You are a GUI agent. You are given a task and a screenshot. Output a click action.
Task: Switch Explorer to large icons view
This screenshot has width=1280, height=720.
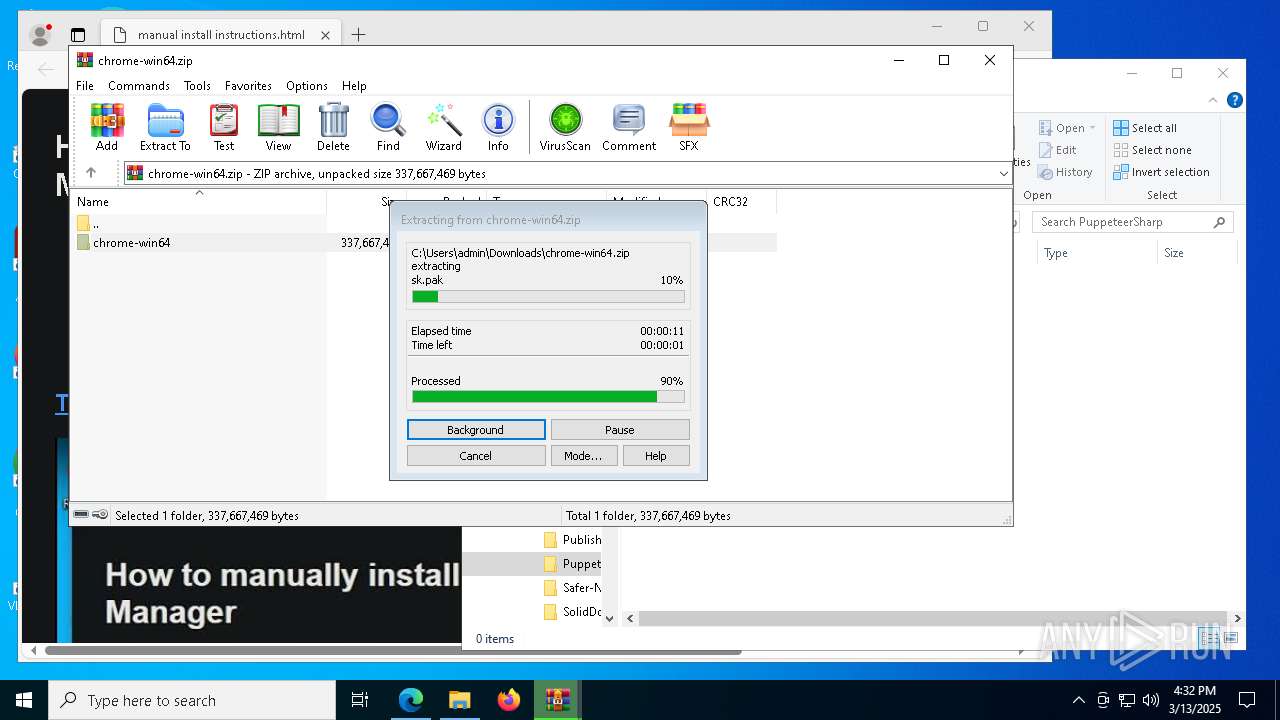[1232, 638]
